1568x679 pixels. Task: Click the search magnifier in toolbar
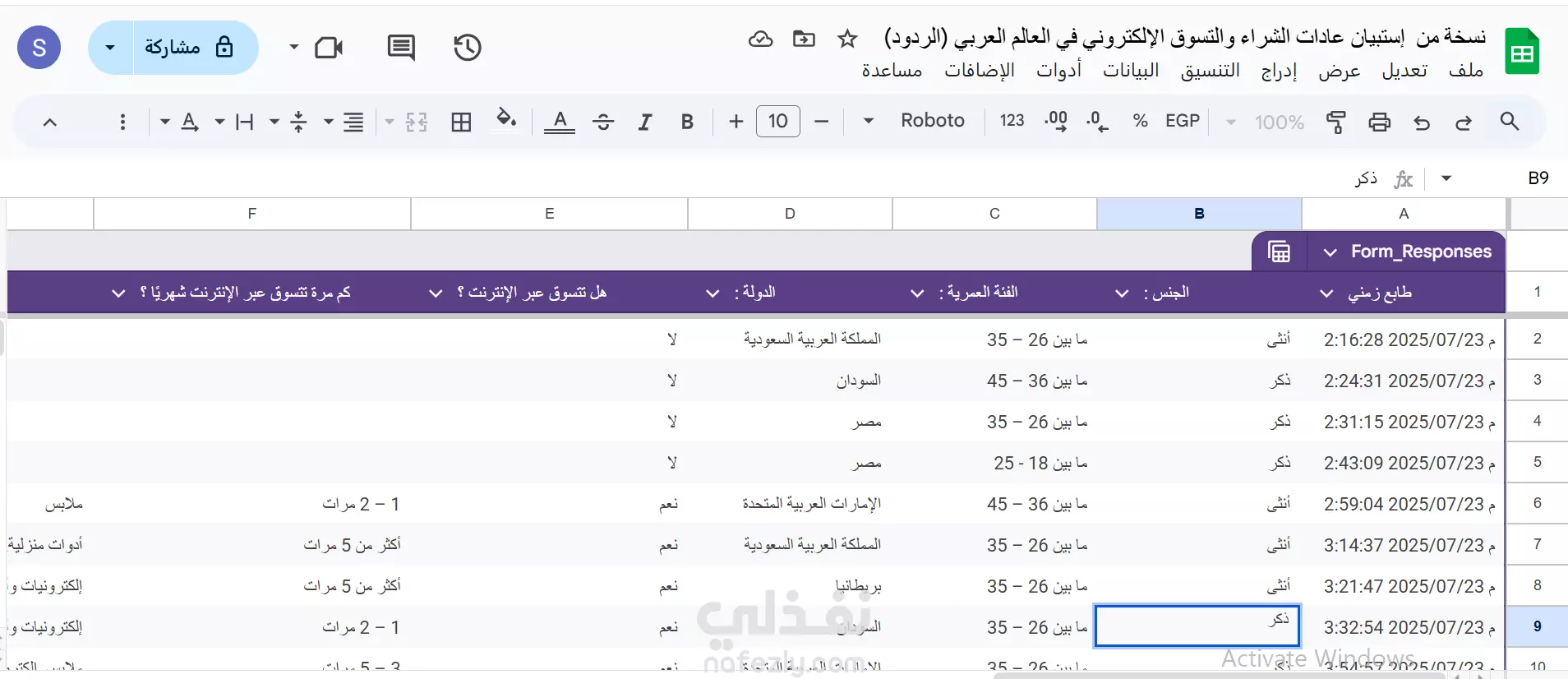tap(1510, 122)
